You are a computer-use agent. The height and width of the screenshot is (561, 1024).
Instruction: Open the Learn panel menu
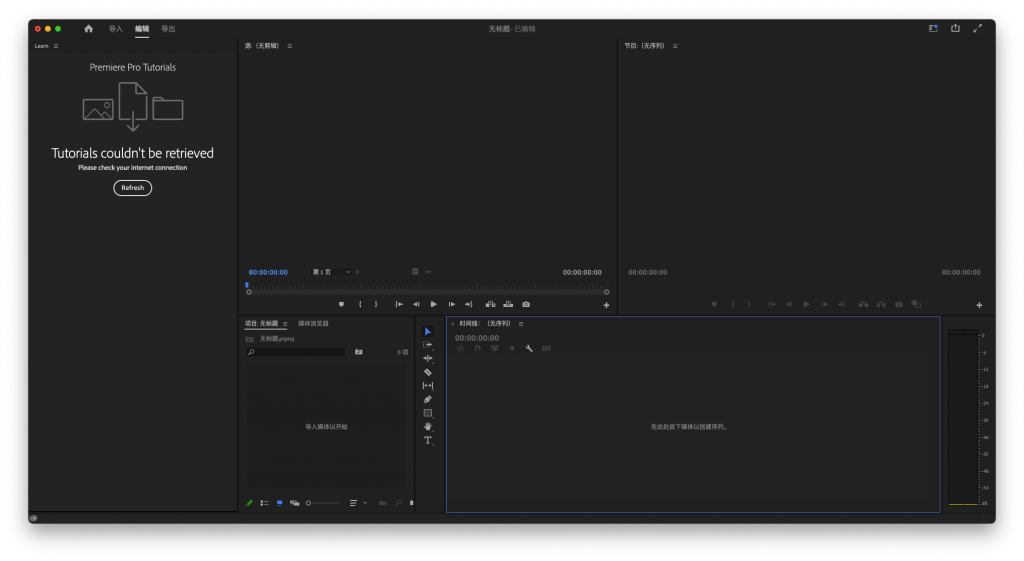(x=56, y=46)
